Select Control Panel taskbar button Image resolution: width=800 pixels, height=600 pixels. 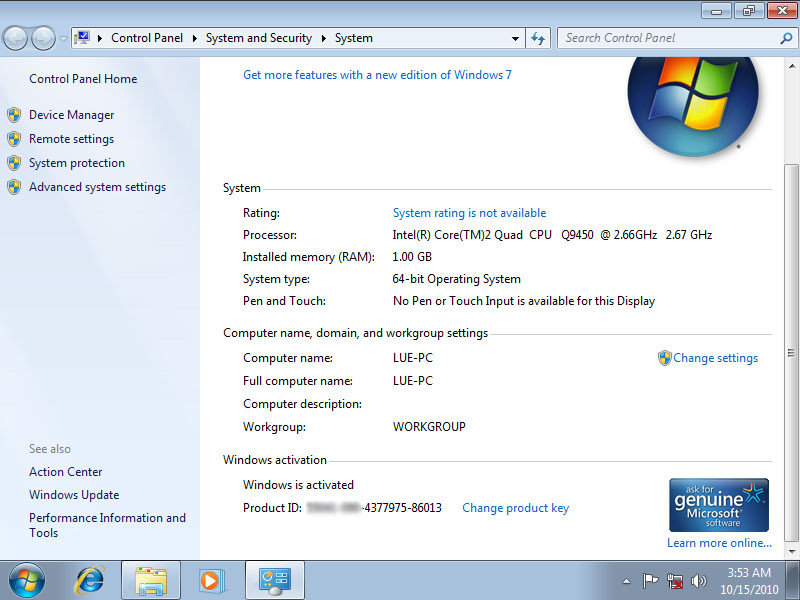(x=275, y=581)
